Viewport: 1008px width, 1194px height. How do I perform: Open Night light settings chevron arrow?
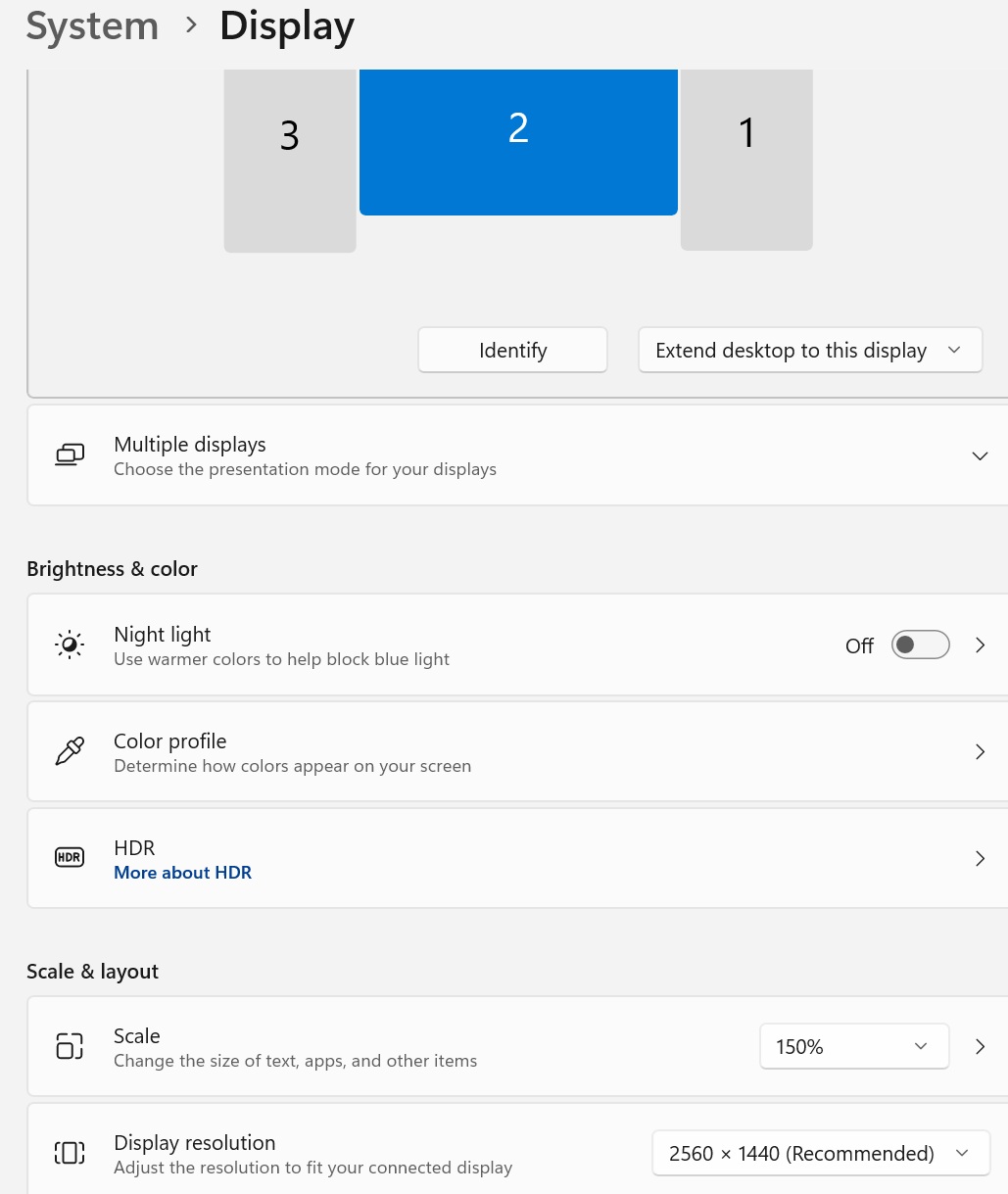tap(980, 645)
